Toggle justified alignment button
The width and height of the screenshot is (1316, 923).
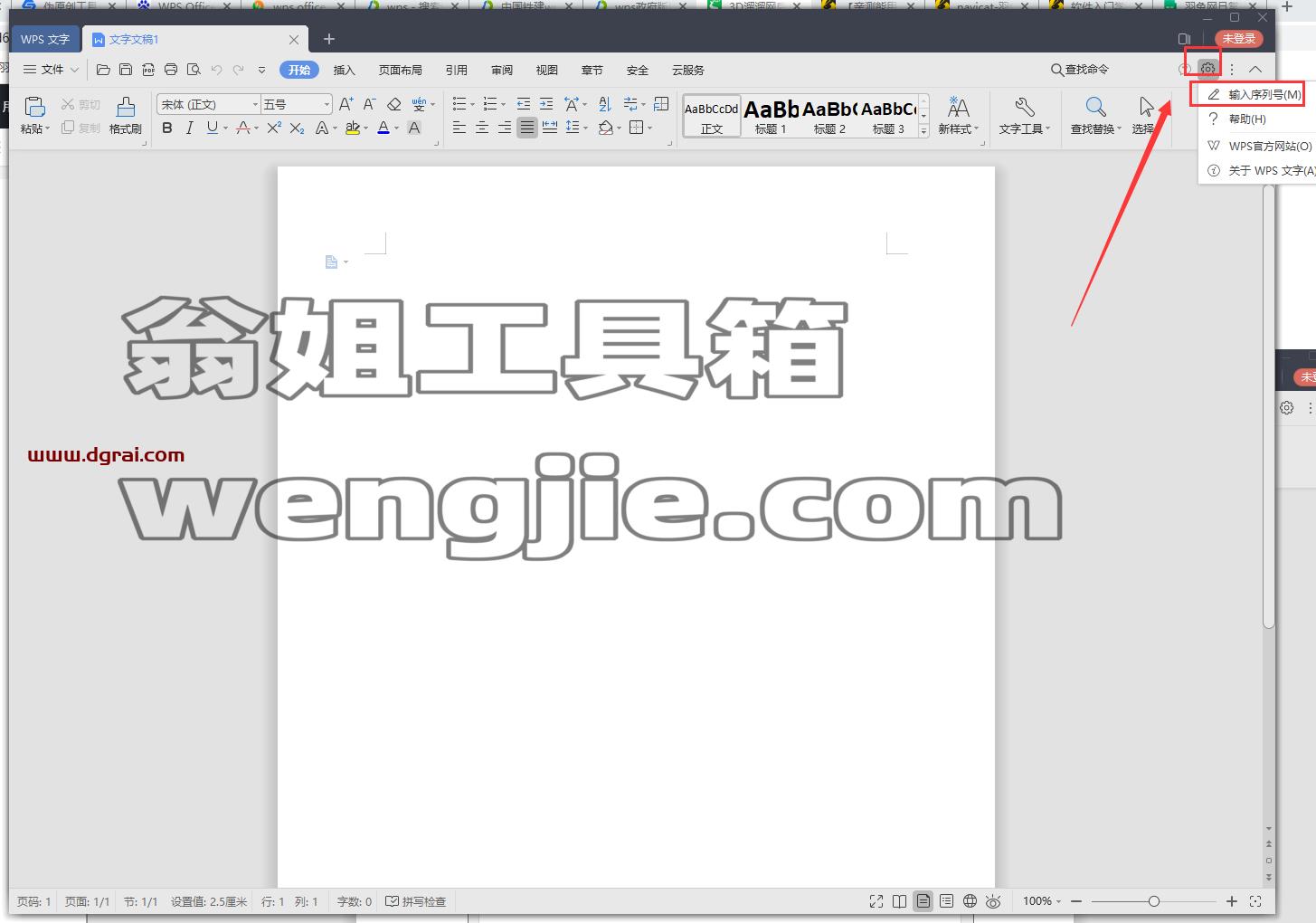(x=527, y=128)
